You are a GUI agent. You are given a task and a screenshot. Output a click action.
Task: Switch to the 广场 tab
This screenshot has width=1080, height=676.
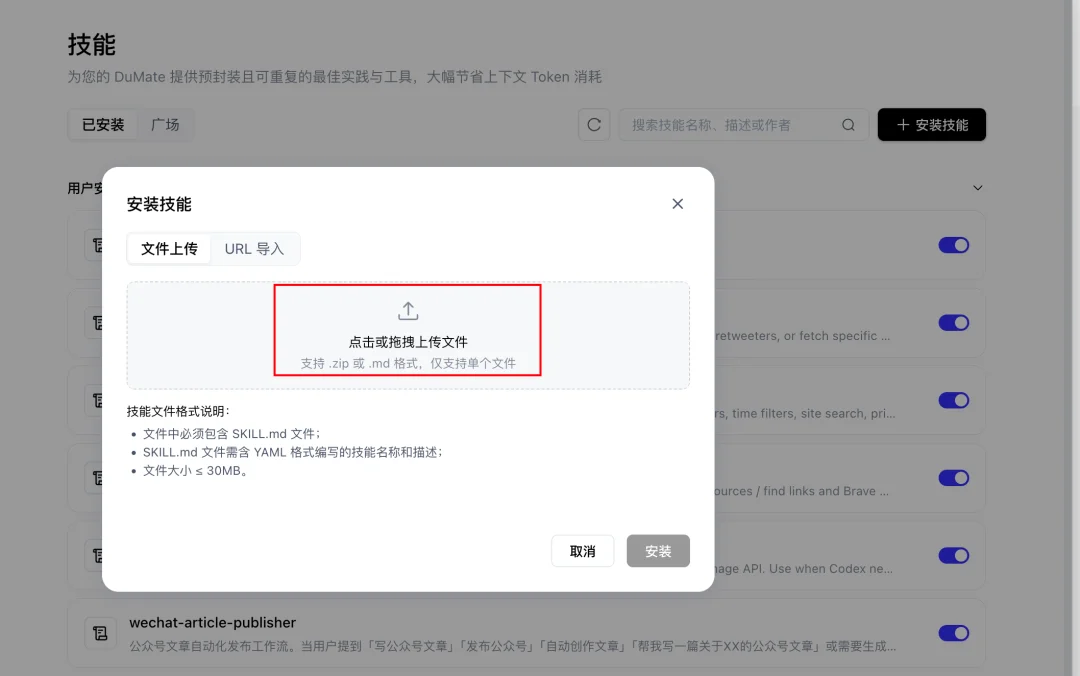tap(166, 124)
